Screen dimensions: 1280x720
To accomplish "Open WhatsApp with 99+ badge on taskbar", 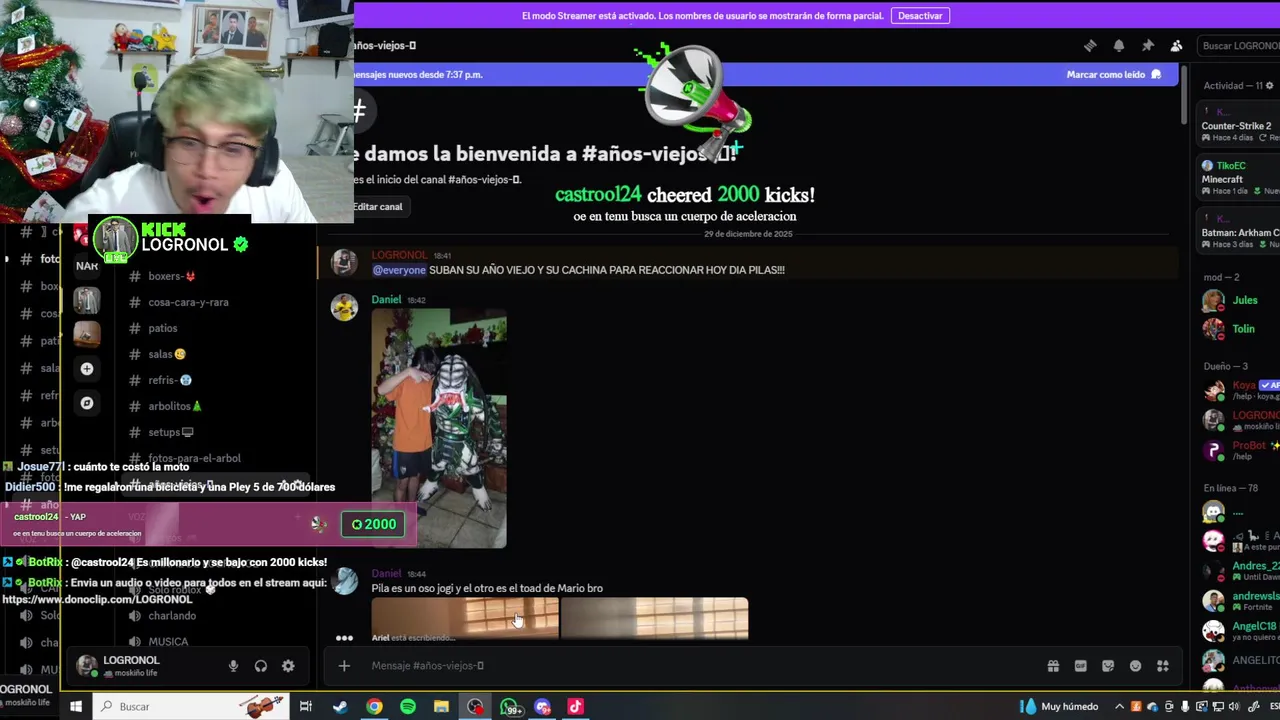I will [x=510, y=707].
